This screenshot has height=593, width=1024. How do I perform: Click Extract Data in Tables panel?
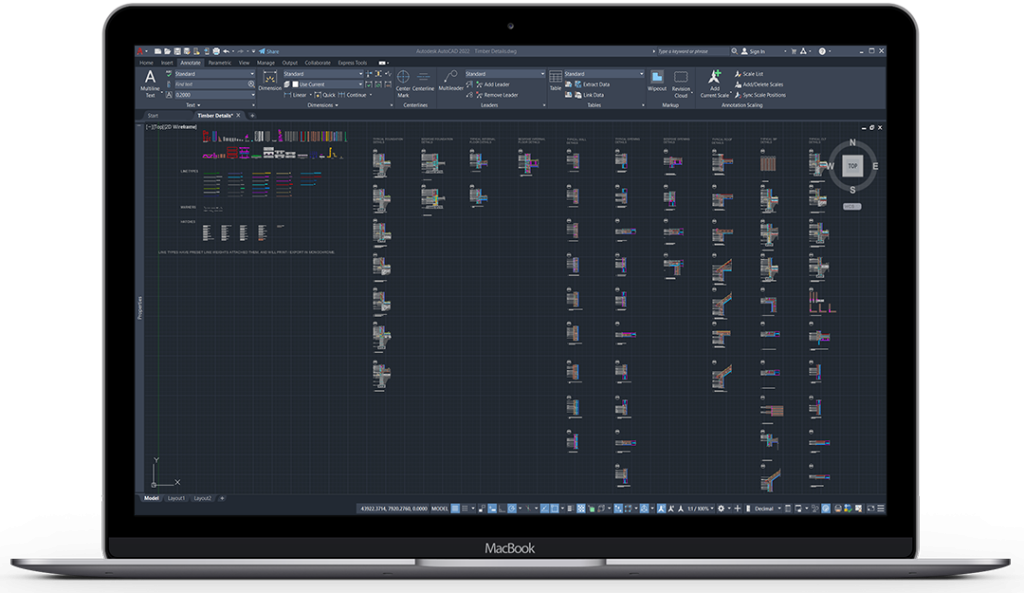(x=592, y=84)
